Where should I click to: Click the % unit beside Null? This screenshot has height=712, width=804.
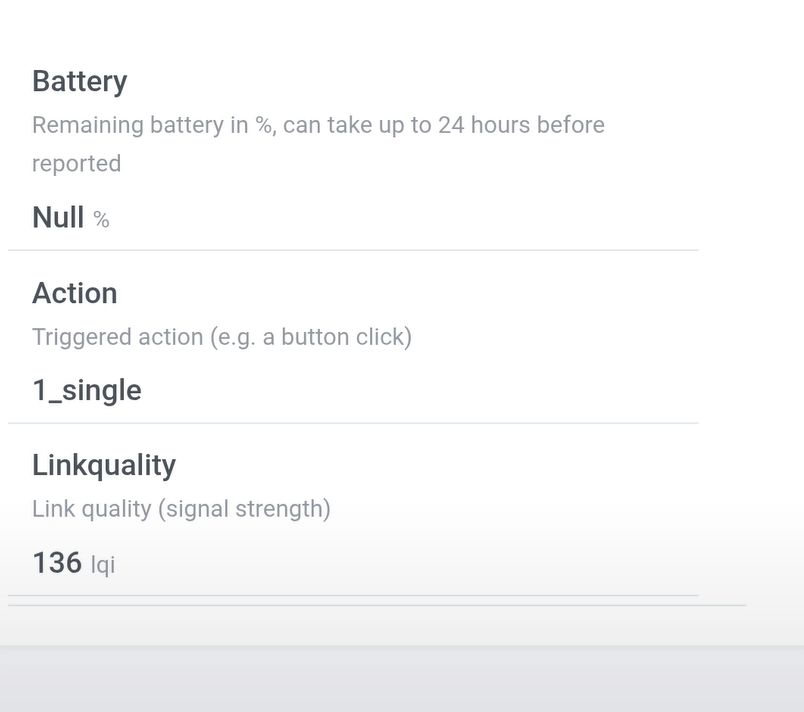point(101,219)
